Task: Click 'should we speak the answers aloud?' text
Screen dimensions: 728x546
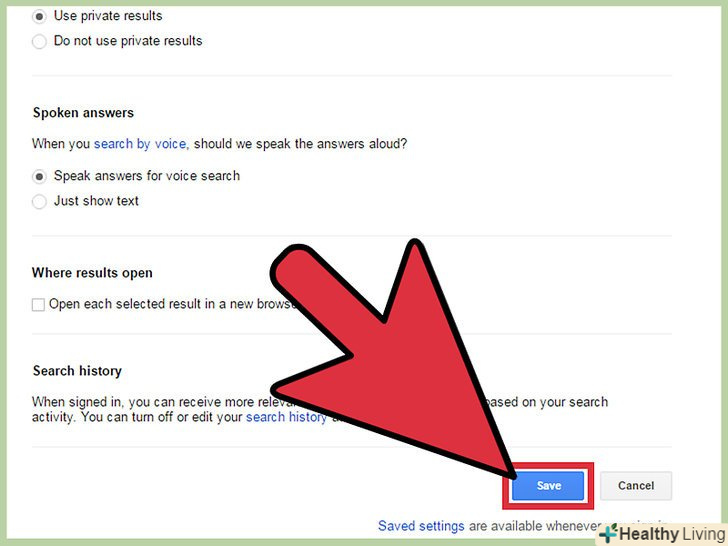Action: [x=300, y=144]
